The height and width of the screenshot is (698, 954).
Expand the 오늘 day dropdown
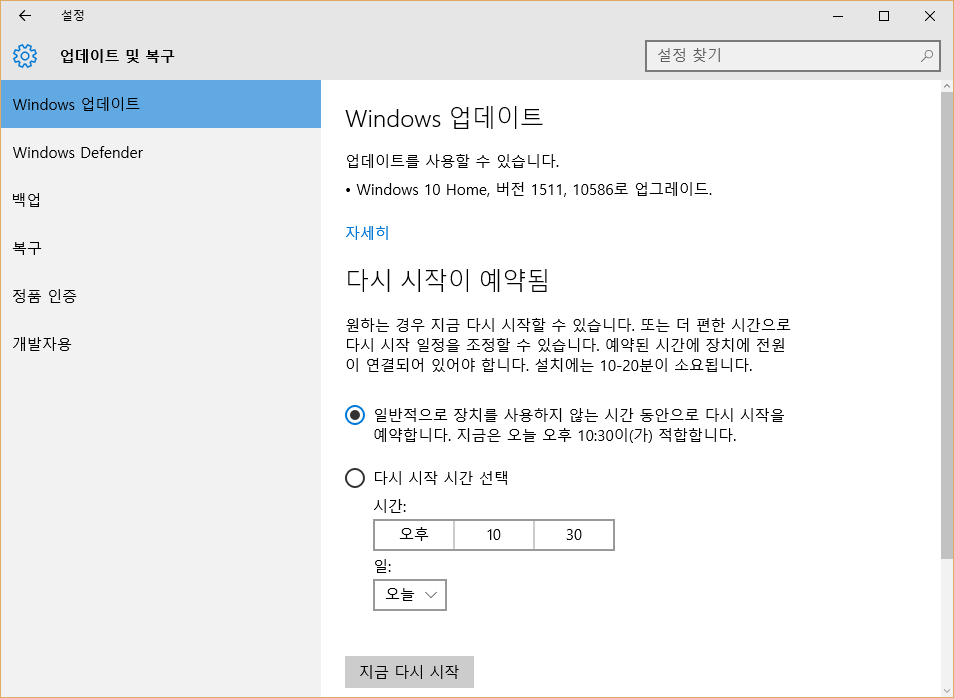point(409,595)
